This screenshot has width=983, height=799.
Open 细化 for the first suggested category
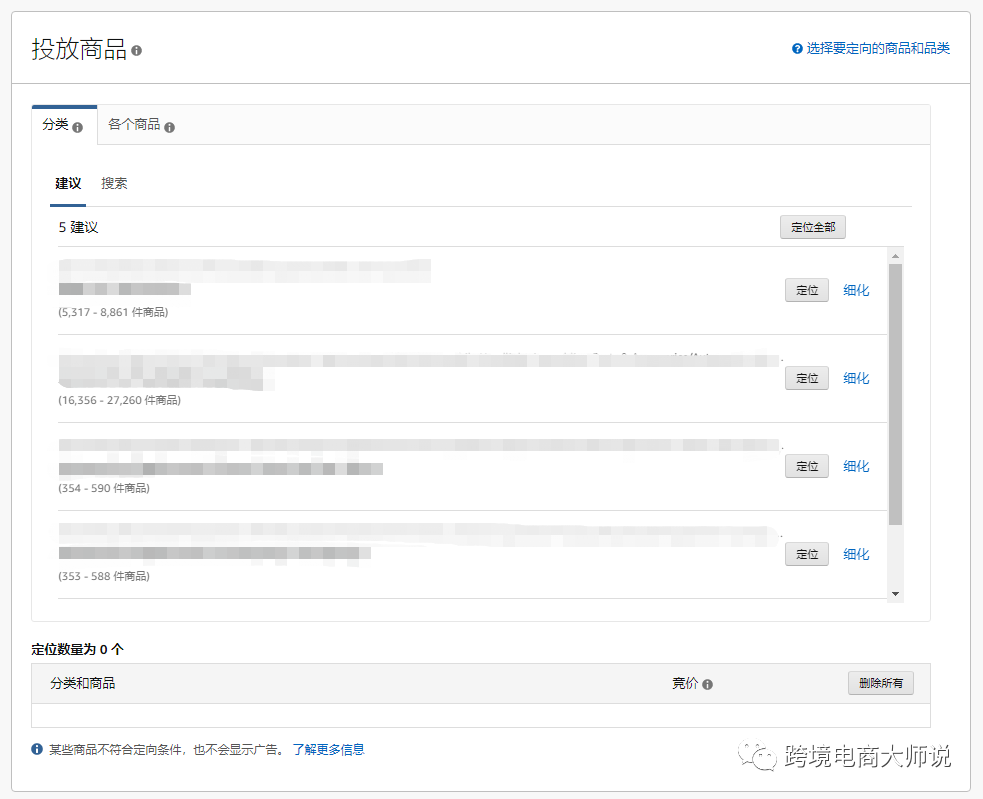click(x=856, y=290)
